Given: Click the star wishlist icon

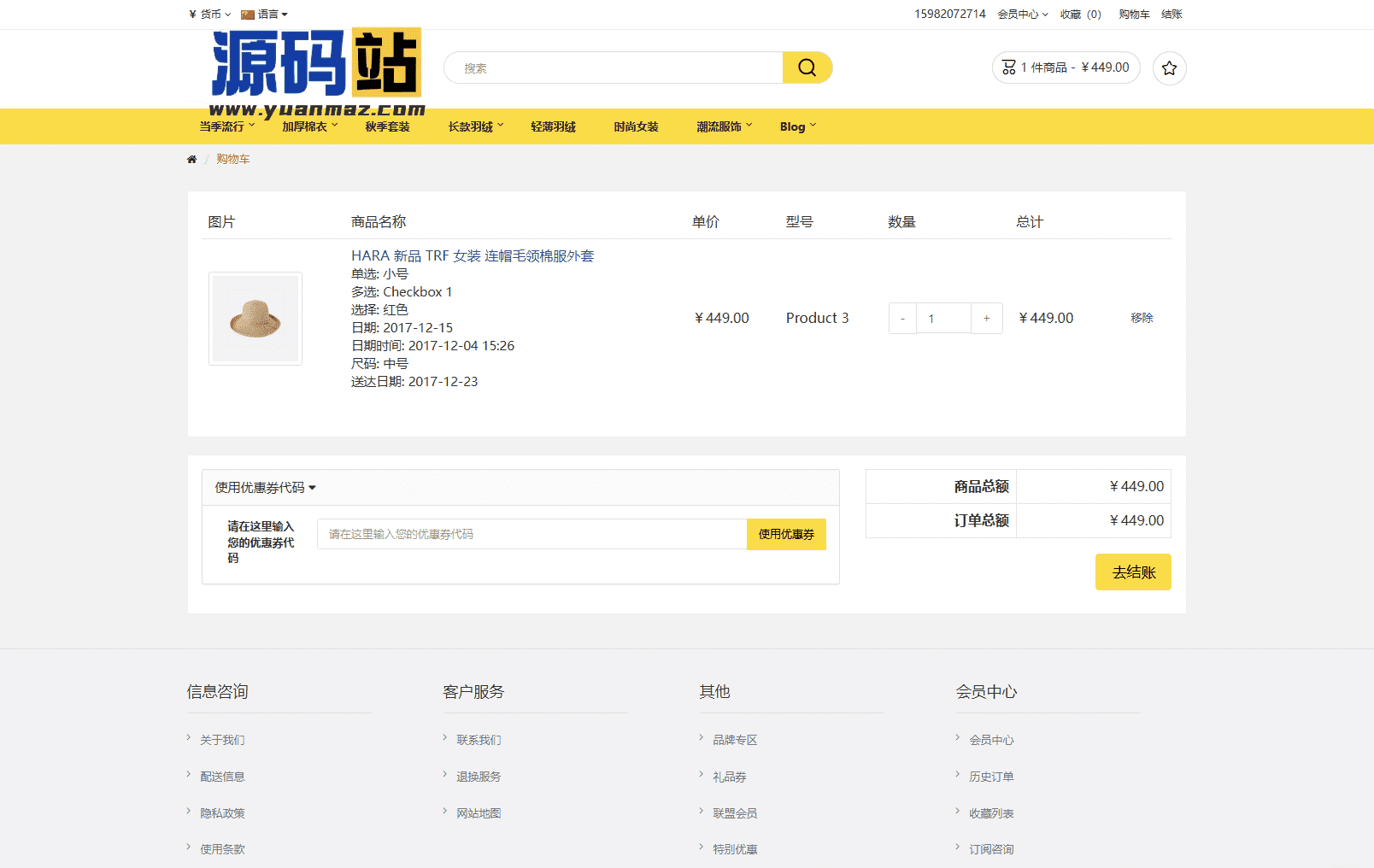Looking at the screenshot, I should (x=1169, y=68).
